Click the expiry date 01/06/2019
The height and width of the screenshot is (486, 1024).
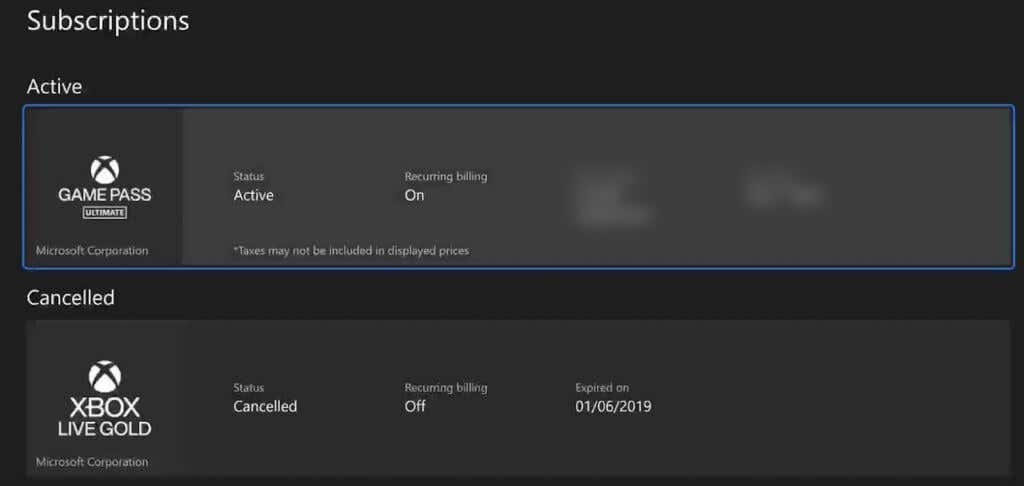[613, 406]
